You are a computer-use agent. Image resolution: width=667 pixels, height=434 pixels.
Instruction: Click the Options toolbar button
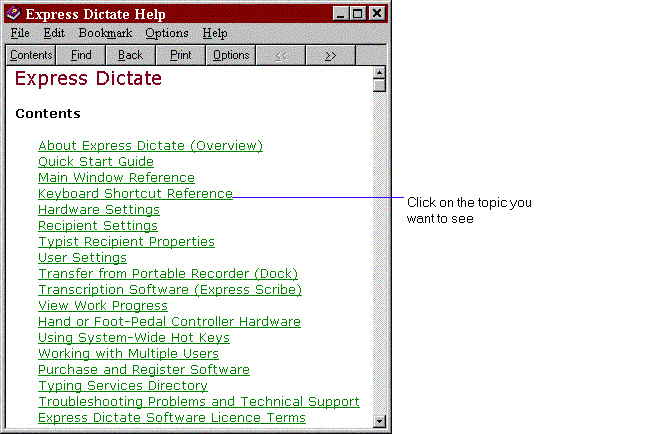coord(231,55)
